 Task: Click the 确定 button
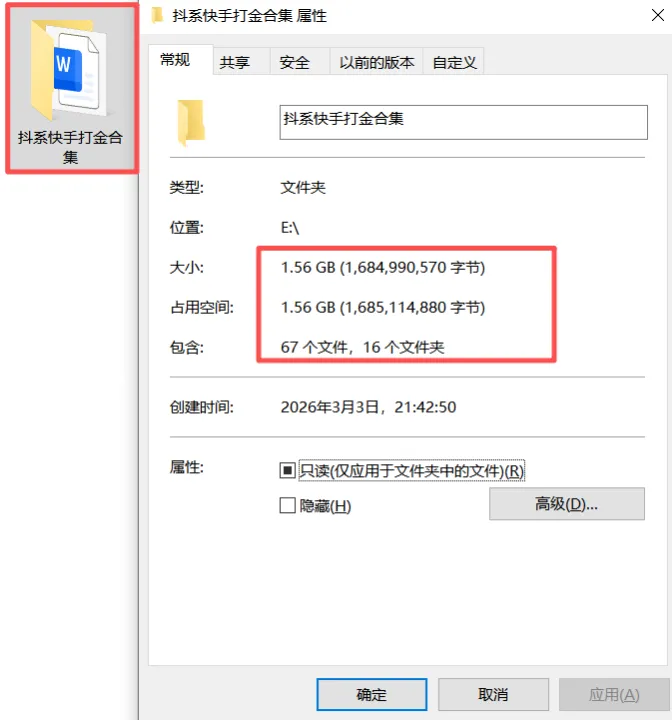(372, 694)
